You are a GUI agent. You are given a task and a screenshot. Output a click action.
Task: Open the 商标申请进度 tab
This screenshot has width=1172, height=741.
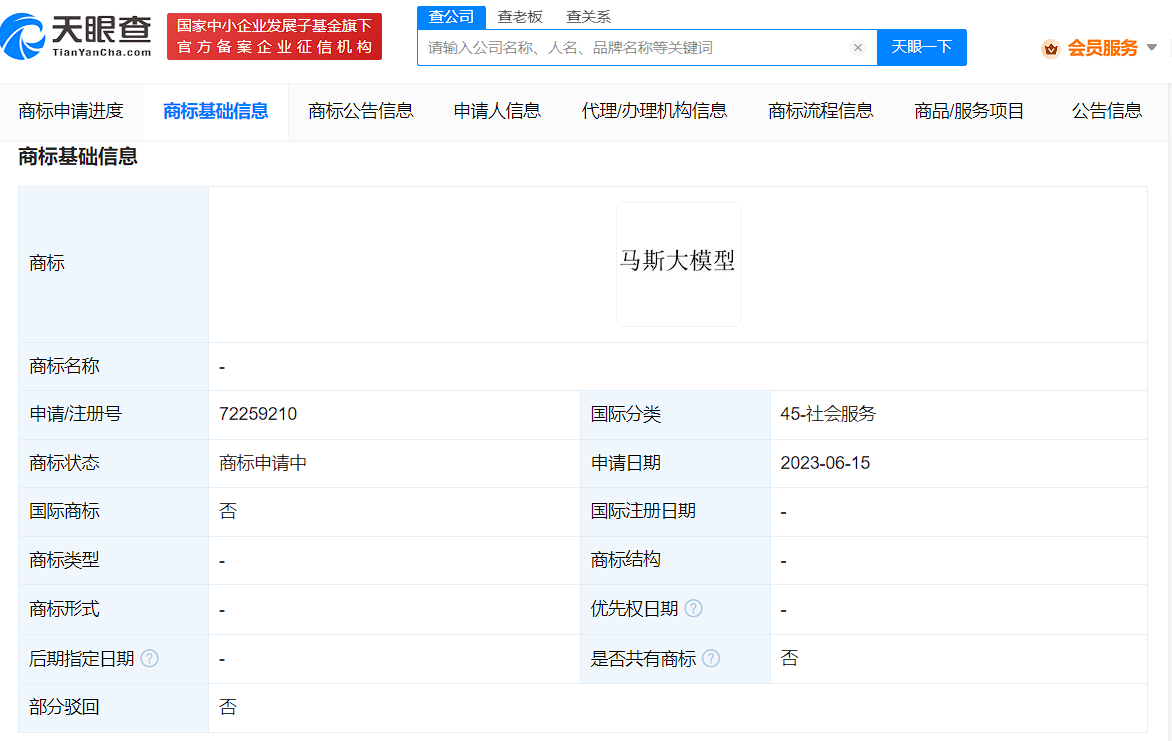[x=71, y=111]
